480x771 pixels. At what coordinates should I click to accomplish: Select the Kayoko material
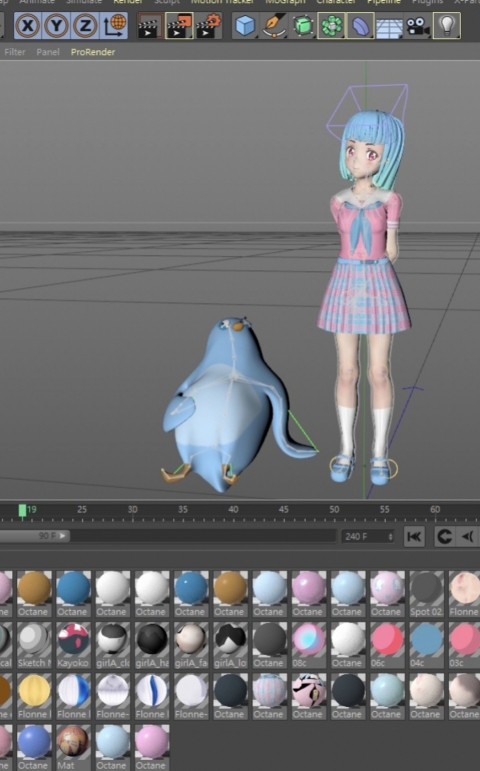[73, 644]
